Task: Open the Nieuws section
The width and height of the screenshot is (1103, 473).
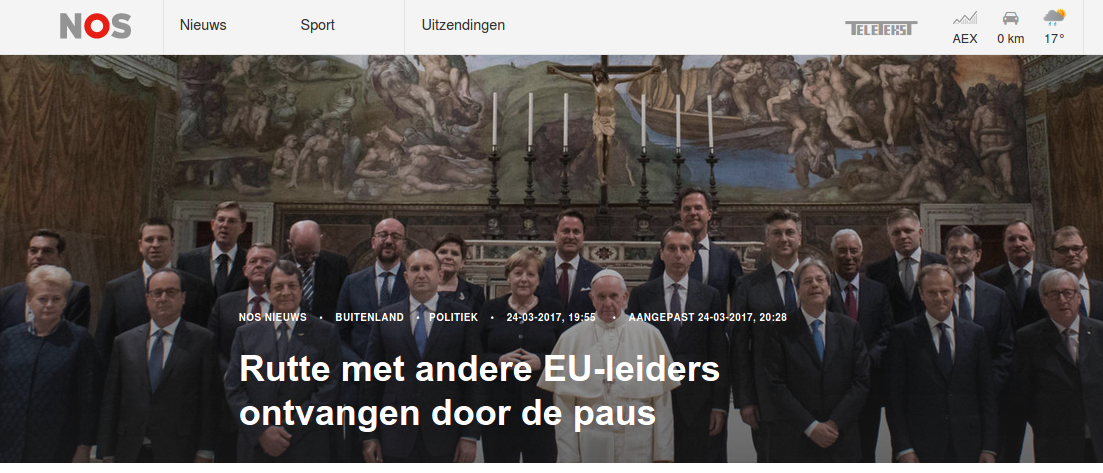Action: coord(203,25)
